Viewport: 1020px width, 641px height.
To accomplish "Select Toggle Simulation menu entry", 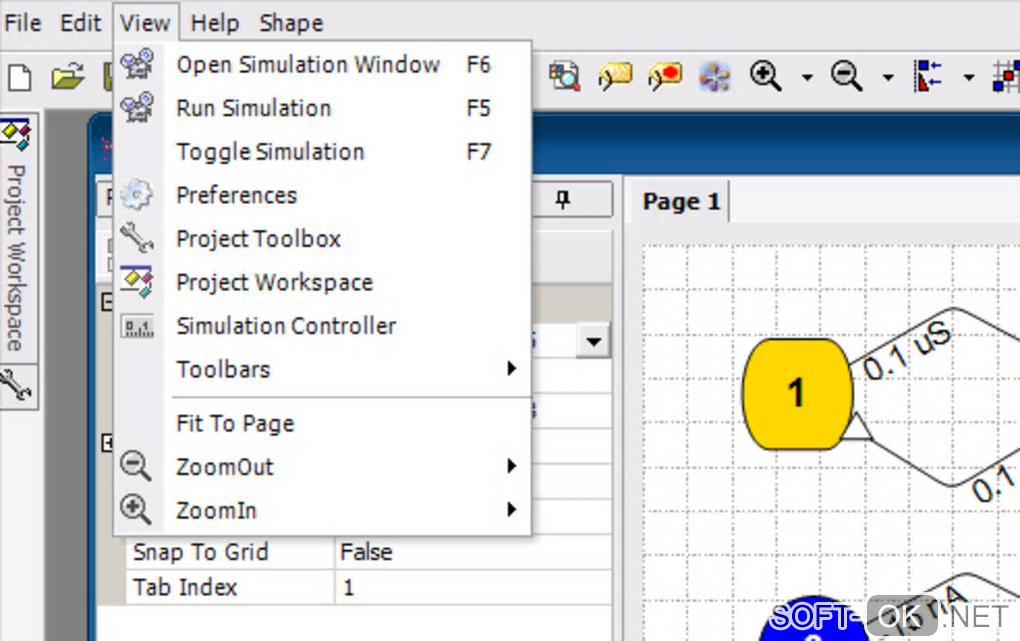I will pyautogui.click(x=323, y=152).
